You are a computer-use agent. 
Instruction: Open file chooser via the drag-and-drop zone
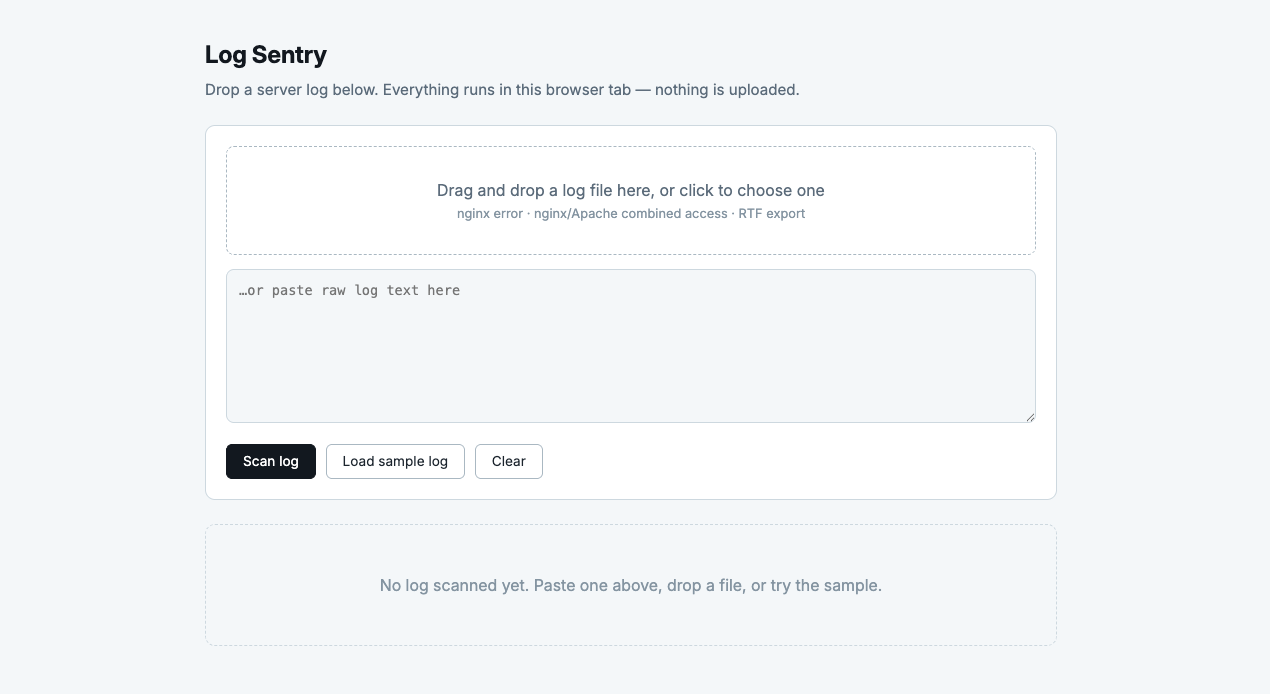pos(631,200)
